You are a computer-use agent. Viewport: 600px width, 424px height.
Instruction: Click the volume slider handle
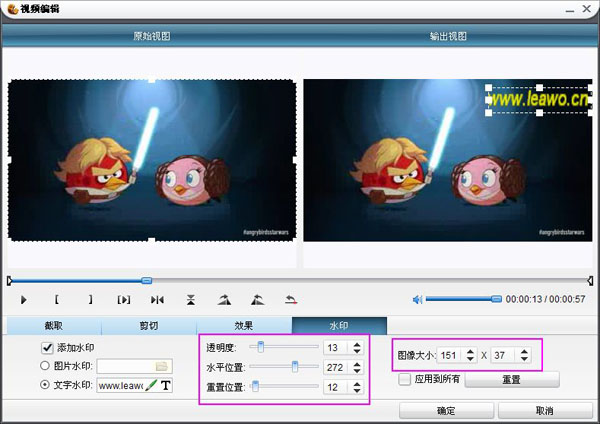(496, 299)
